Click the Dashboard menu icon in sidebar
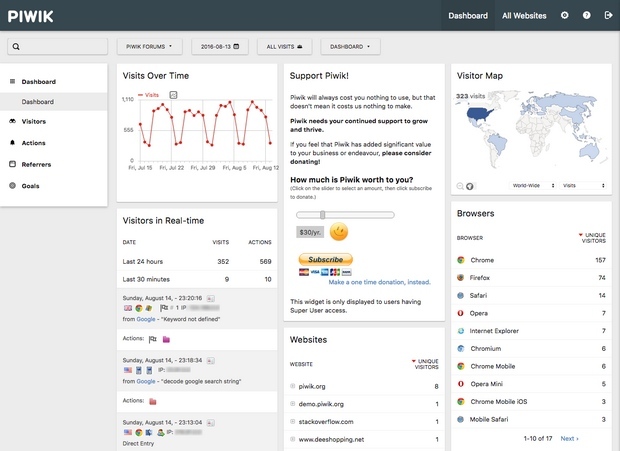 click(x=13, y=81)
